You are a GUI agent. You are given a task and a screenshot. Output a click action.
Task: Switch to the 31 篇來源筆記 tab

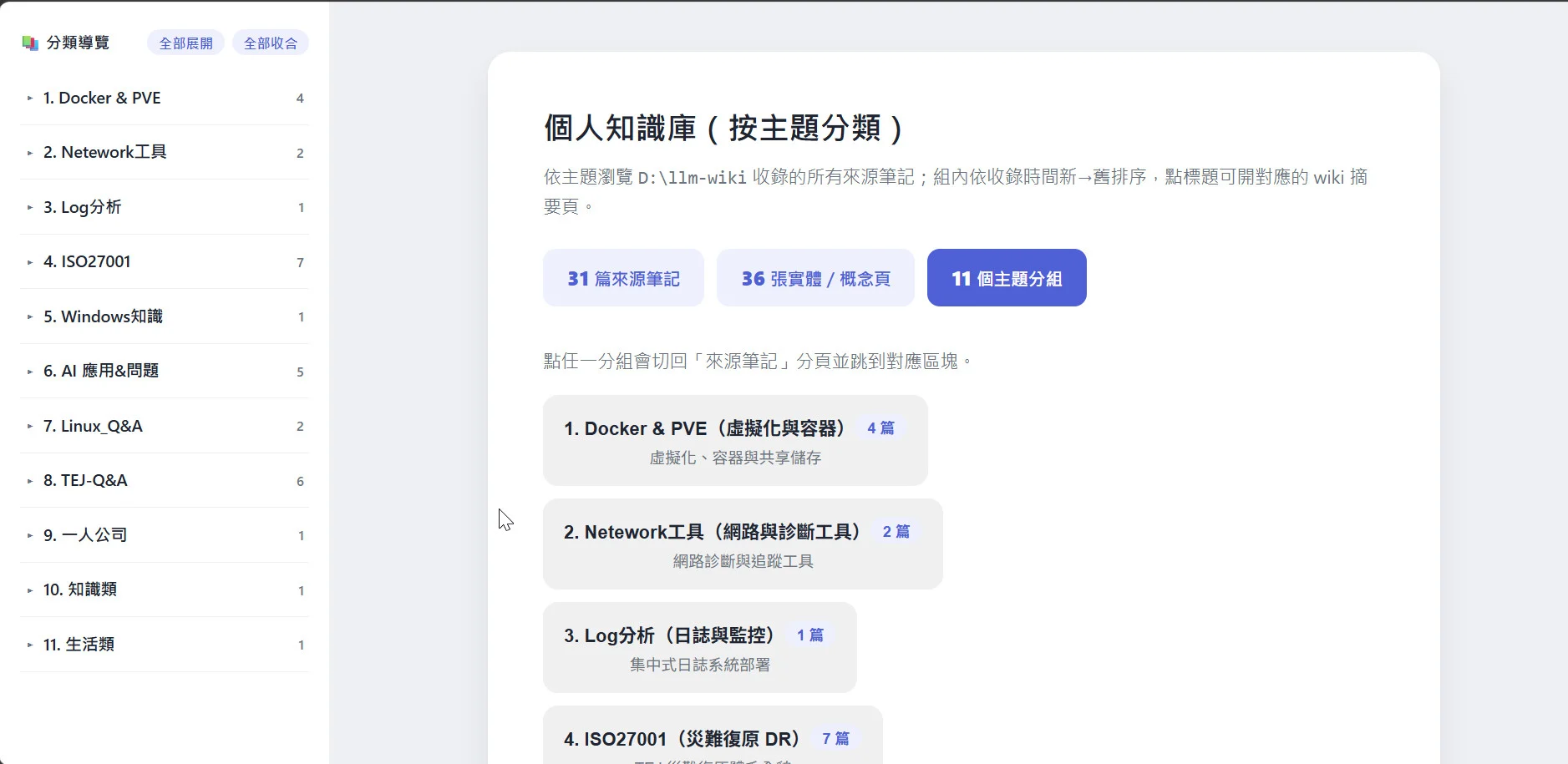click(x=623, y=278)
